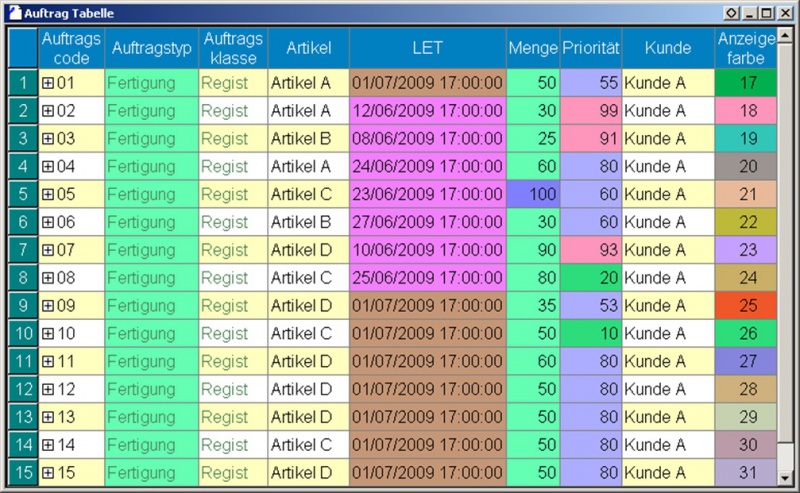Expand order 09 plus box
800x493 pixels.
tap(47, 305)
